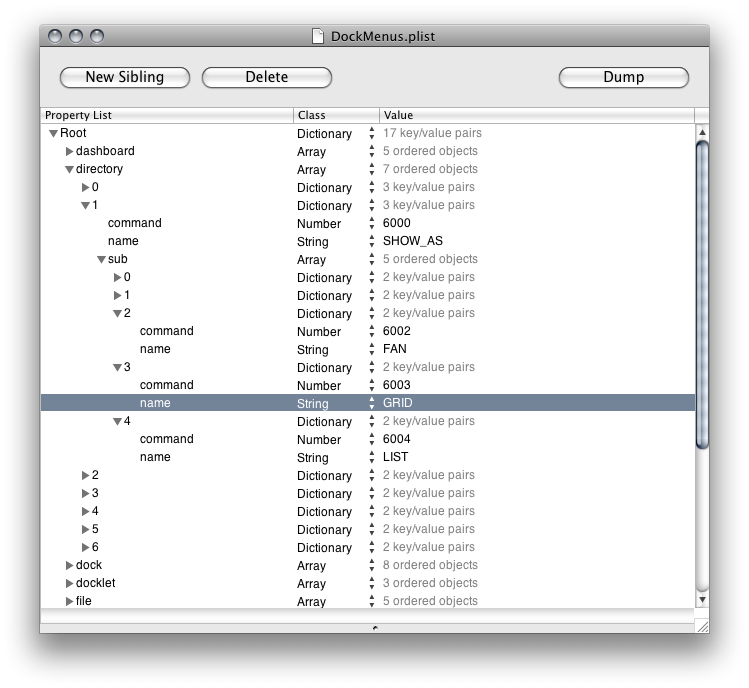Select the highlighted GRID value
This screenshot has height=688, width=749.
(397, 403)
